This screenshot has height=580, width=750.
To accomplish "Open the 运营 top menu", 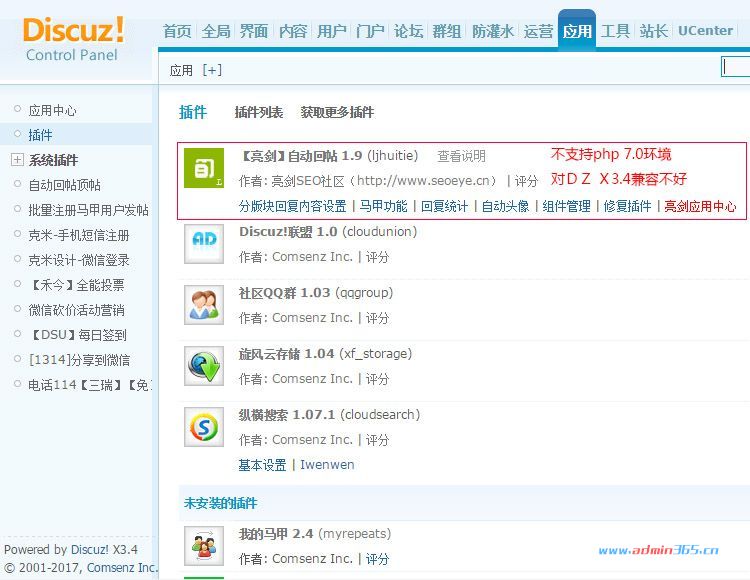I will 538,31.
